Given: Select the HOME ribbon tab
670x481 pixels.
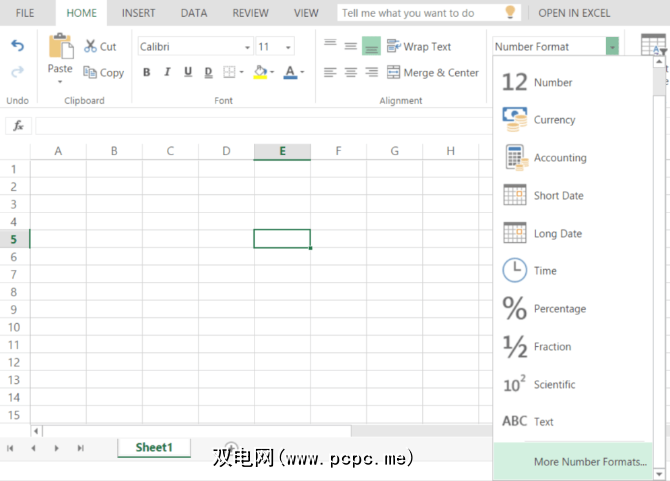Looking at the screenshot, I should point(81,13).
